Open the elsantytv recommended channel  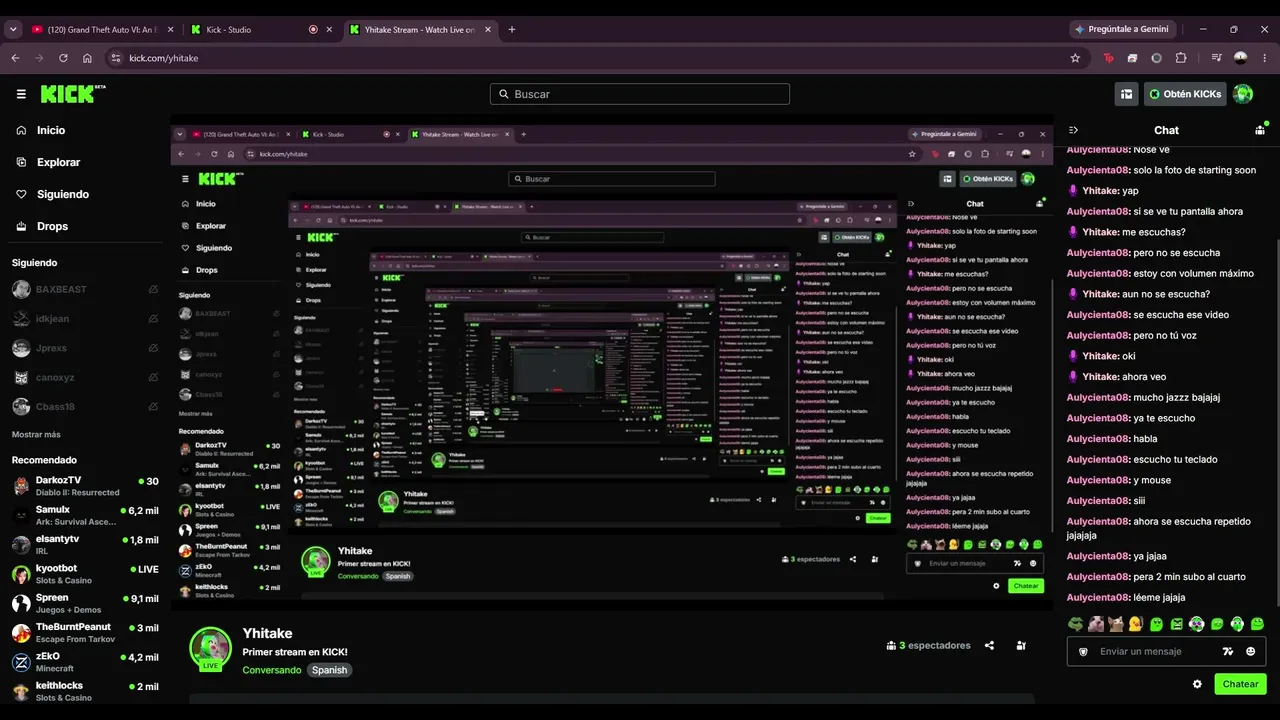coord(85,544)
